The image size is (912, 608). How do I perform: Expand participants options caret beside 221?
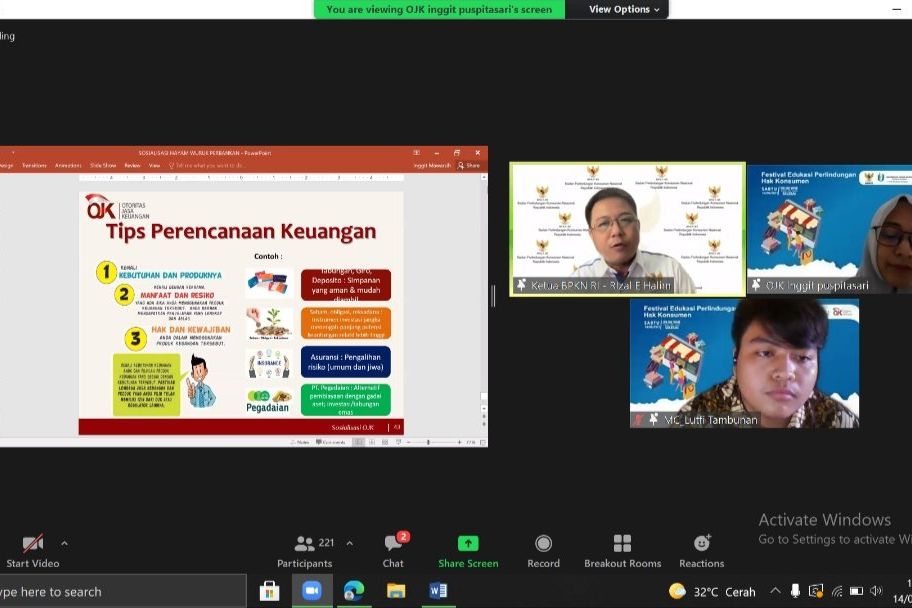pyautogui.click(x=350, y=543)
